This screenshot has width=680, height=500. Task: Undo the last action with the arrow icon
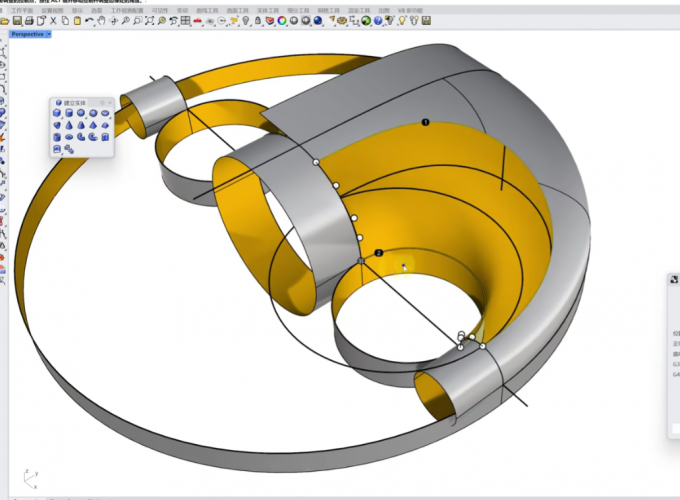[89, 21]
